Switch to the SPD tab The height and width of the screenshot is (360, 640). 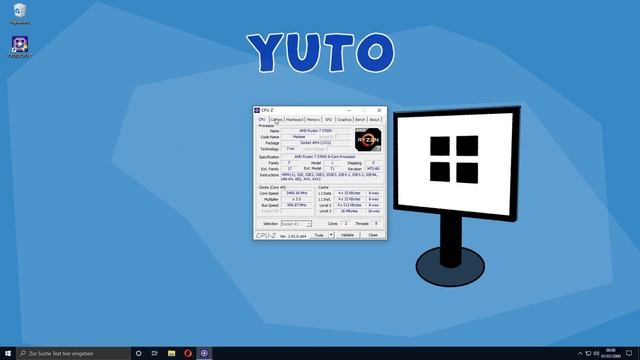pos(329,120)
